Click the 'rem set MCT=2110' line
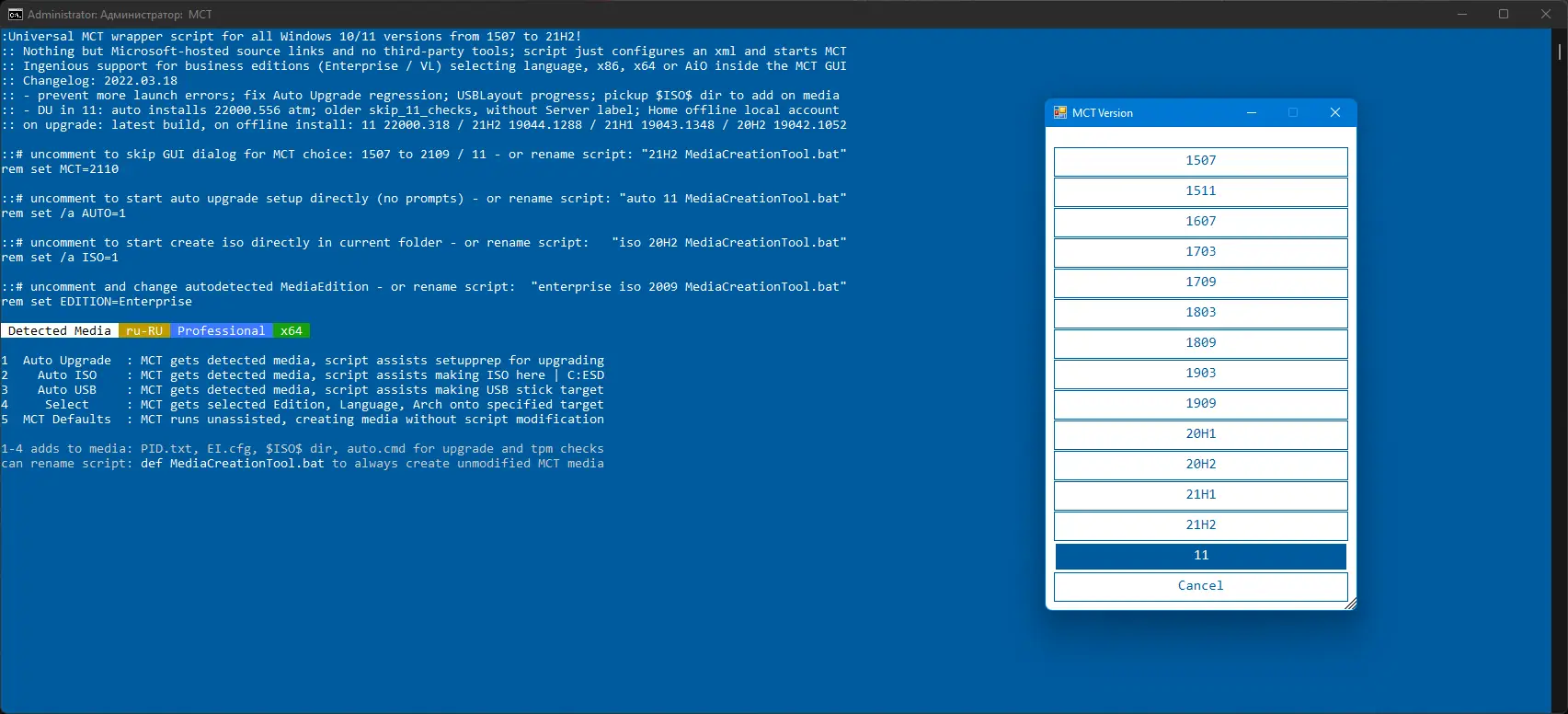The image size is (1568, 714). click(60, 169)
